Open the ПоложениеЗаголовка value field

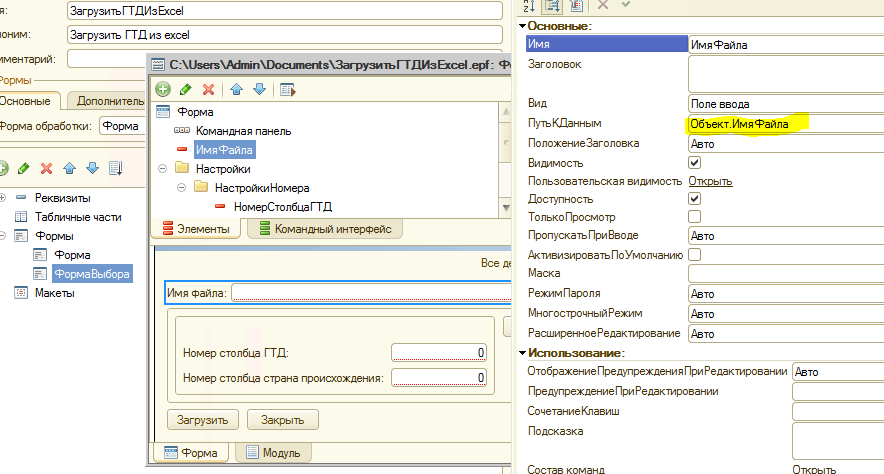coord(786,144)
